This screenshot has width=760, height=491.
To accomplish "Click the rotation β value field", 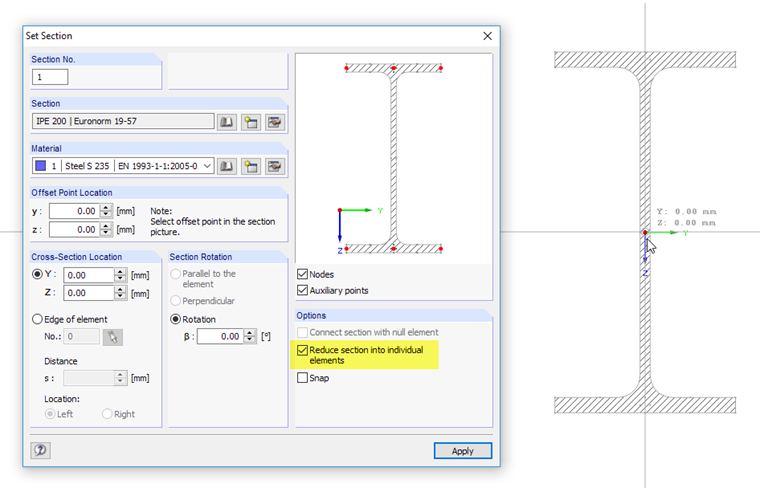I will coord(221,336).
